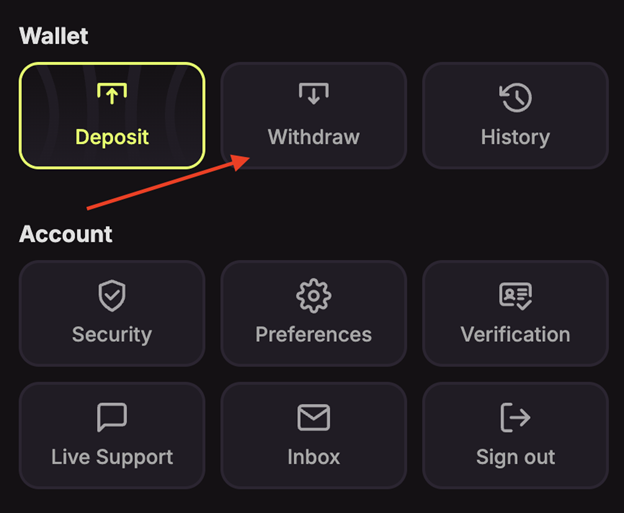Click the Withdraw download-arrow icon

coord(314,94)
